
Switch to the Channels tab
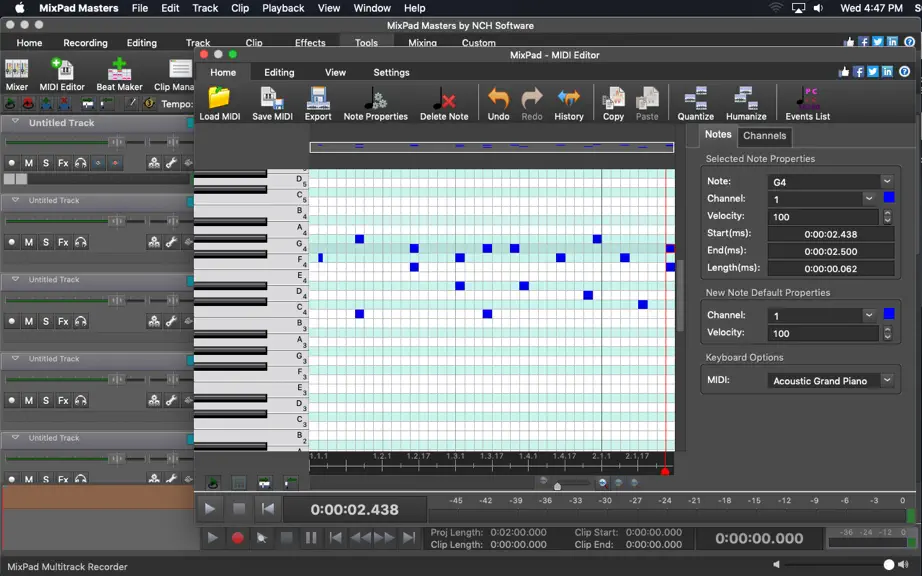[x=764, y=136]
